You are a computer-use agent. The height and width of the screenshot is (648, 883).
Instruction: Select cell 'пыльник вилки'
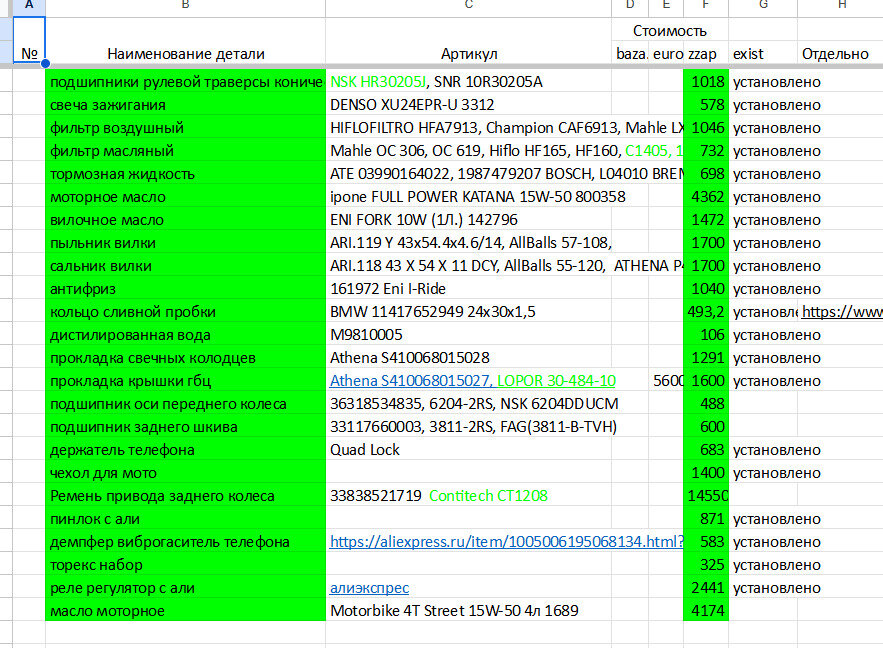[x=185, y=243]
